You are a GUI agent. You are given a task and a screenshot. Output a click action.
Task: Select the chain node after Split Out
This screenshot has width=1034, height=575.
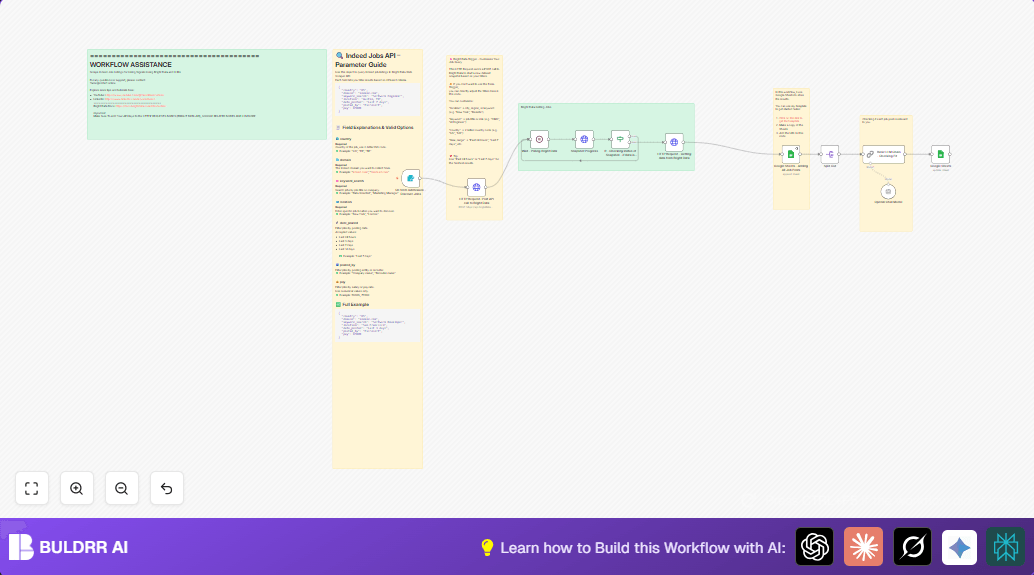[883, 154]
